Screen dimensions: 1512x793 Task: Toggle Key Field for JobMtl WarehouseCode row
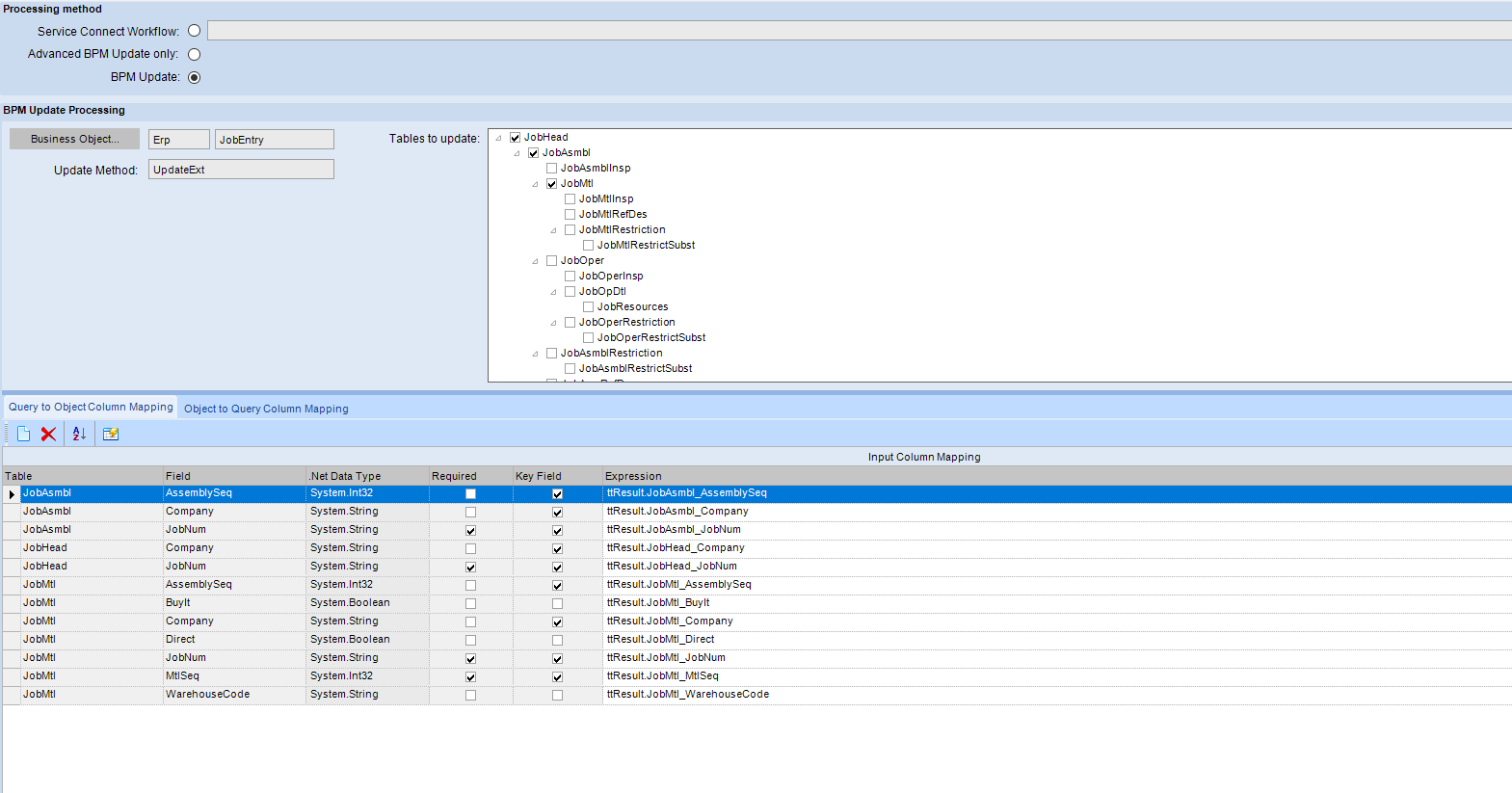click(557, 696)
